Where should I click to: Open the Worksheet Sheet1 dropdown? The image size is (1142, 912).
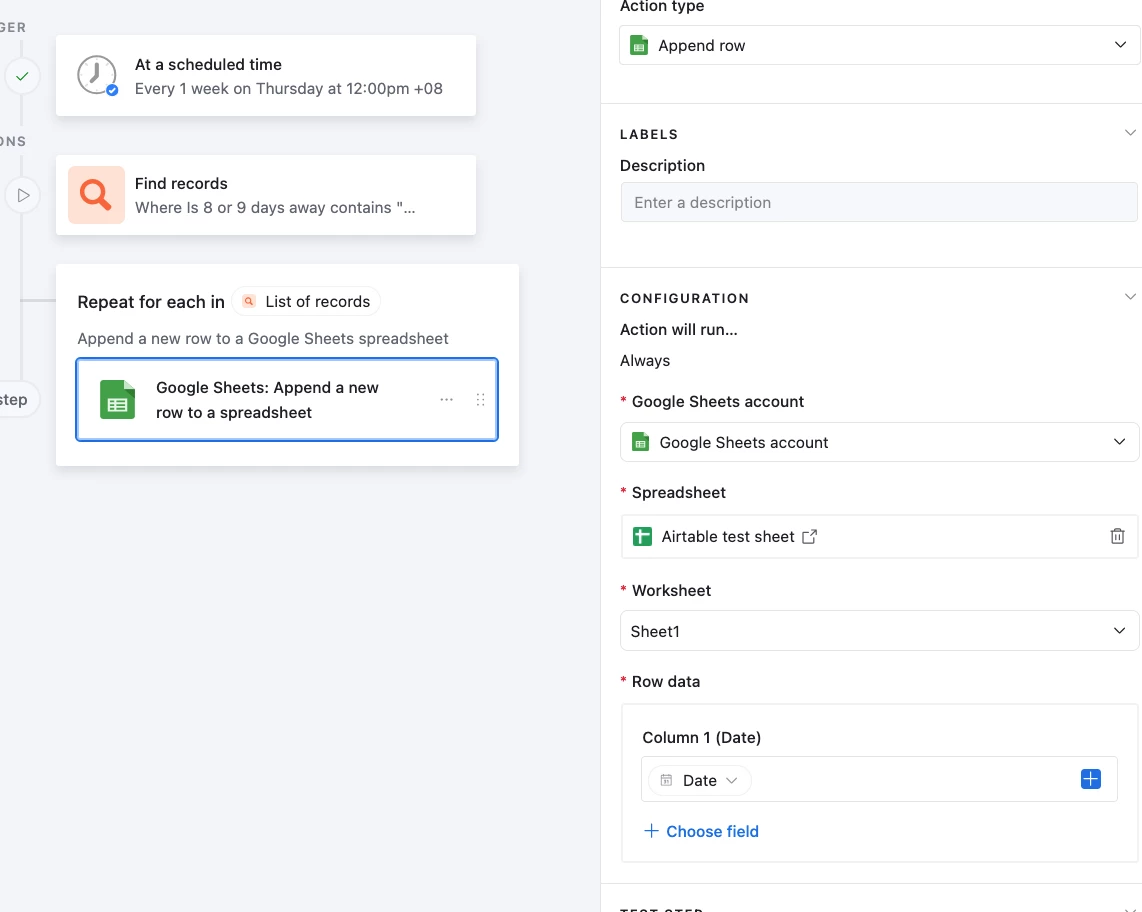pos(878,631)
